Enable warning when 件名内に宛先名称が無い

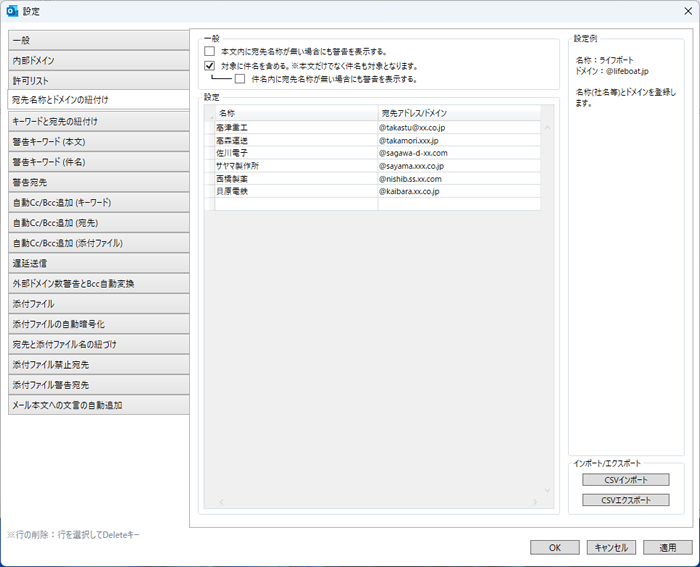(240, 79)
